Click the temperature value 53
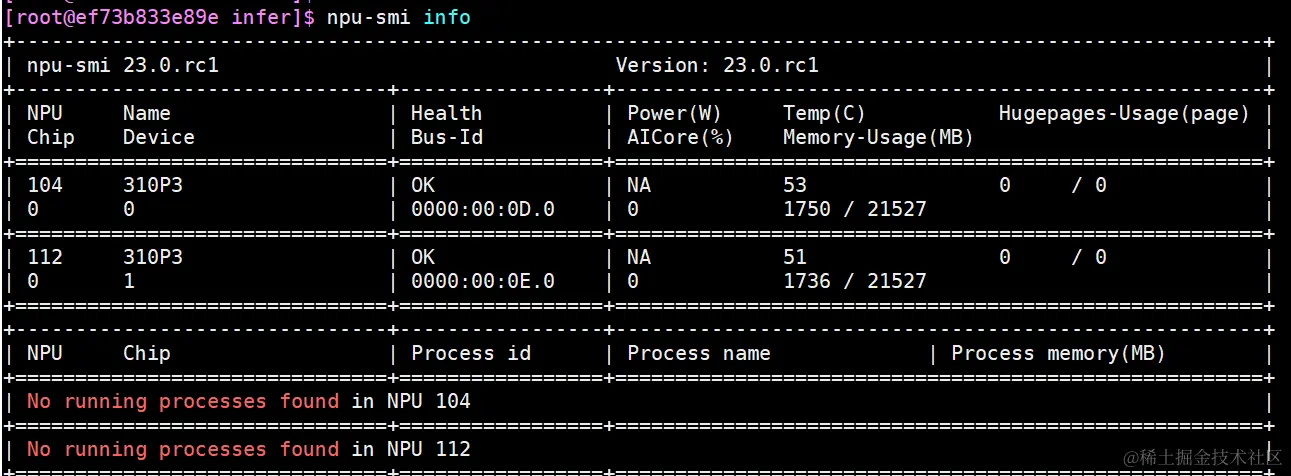The width and height of the screenshot is (1291, 476). [x=795, y=185]
